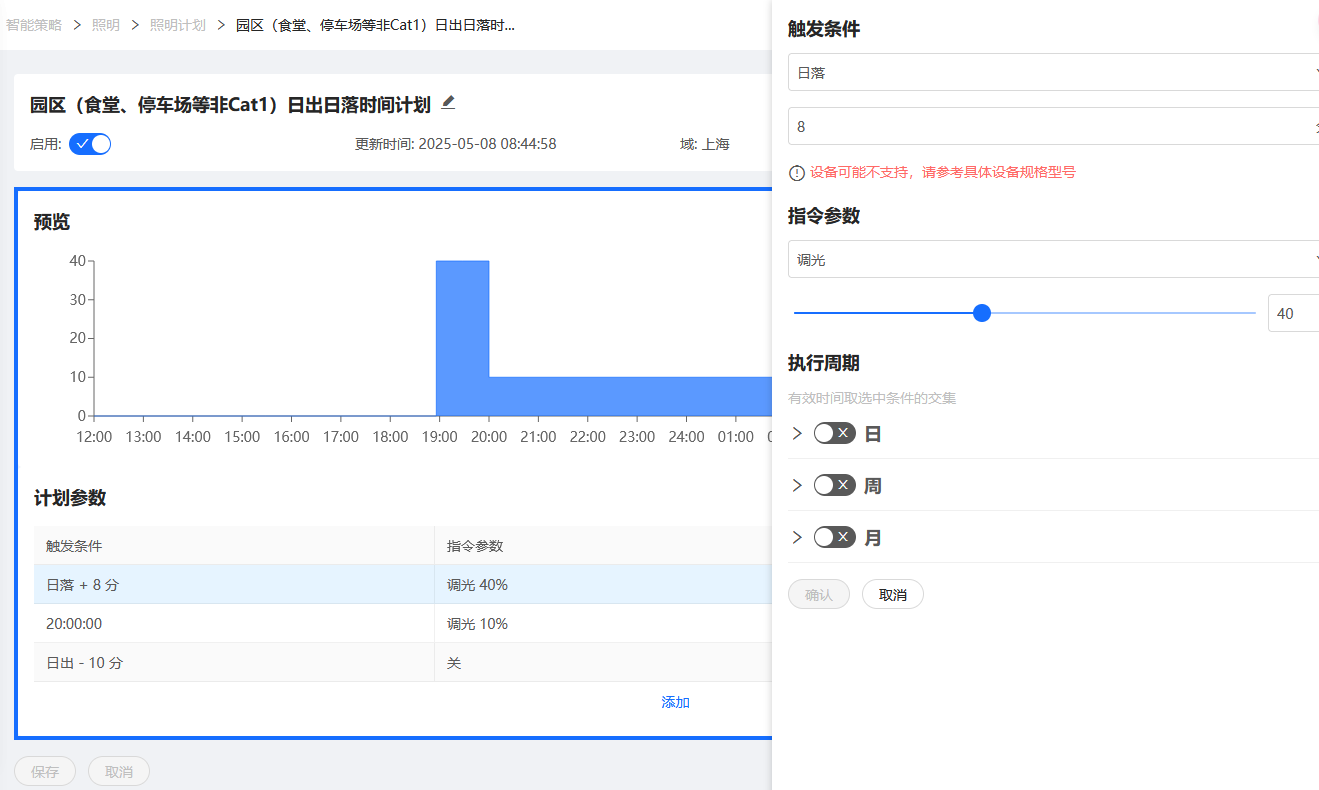This screenshot has width=1319, height=790.
Task: Select the 日落 + 8 分 row
Action: coord(403,584)
